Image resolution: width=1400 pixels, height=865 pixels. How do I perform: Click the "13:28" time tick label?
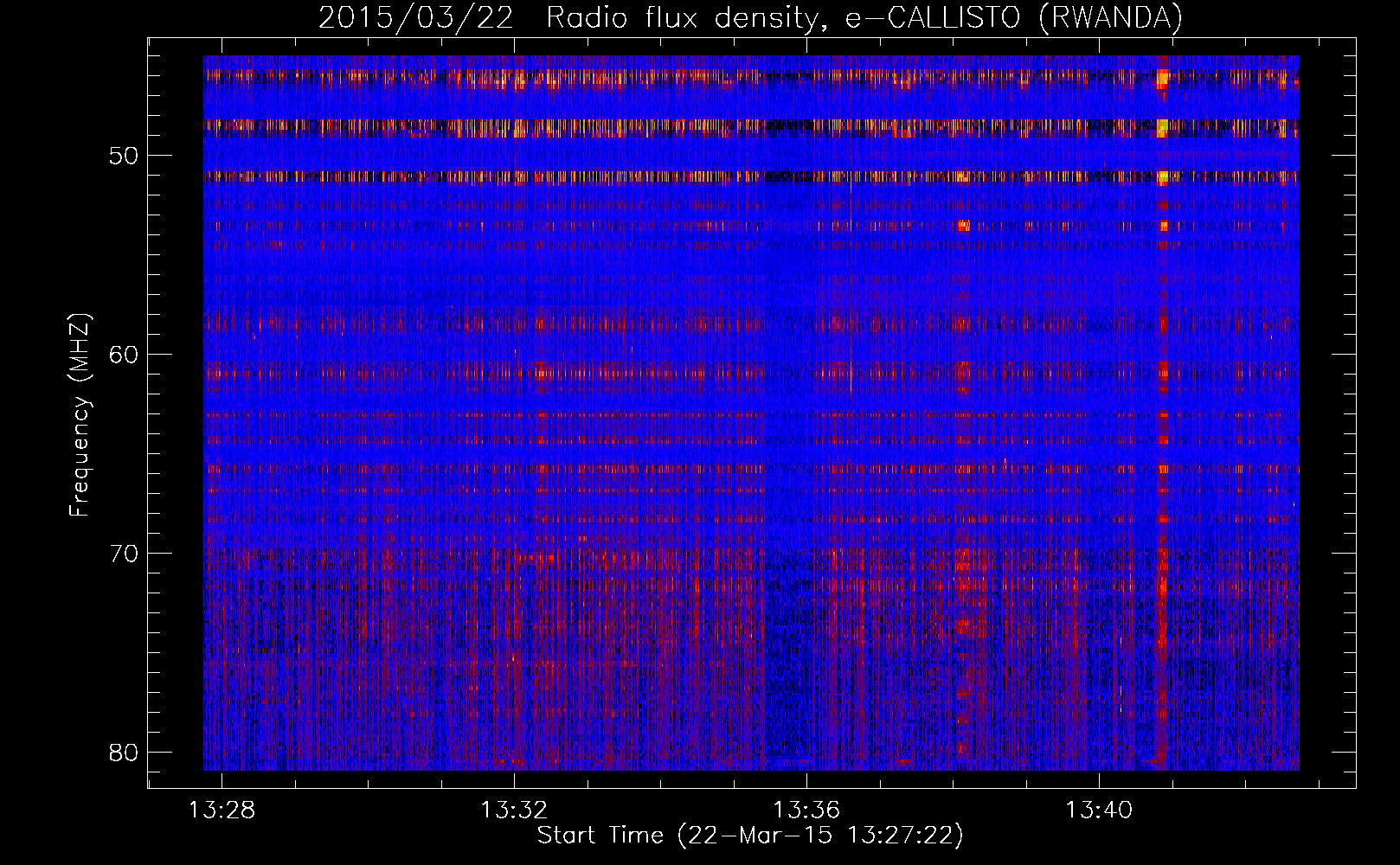pyautogui.click(x=222, y=811)
